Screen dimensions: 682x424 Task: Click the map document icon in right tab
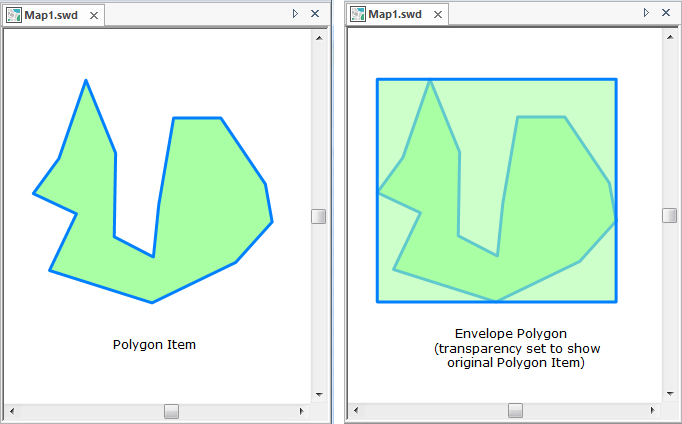pyautogui.click(x=358, y=14)
